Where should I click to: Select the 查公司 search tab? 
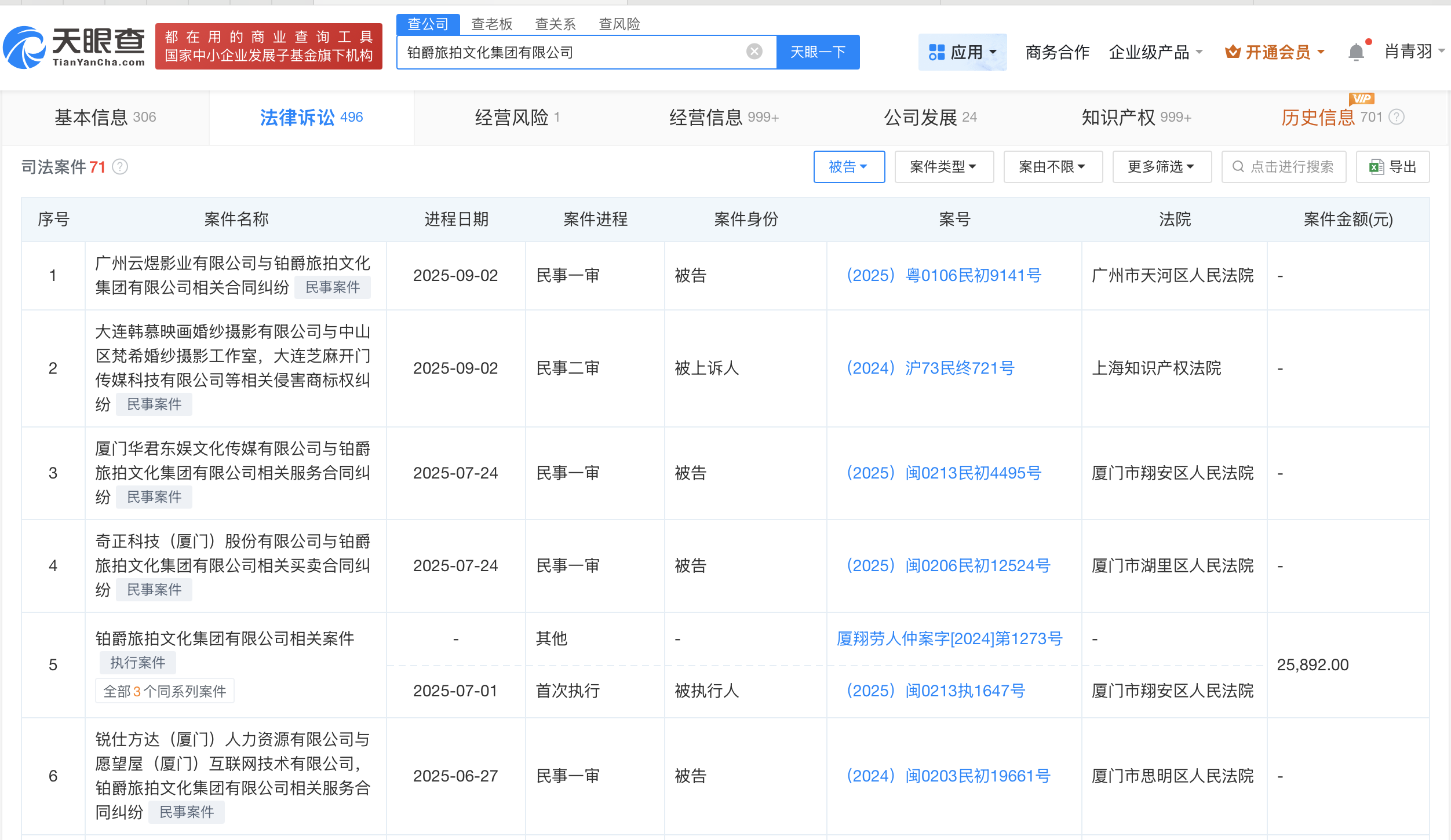click(428, 24)
